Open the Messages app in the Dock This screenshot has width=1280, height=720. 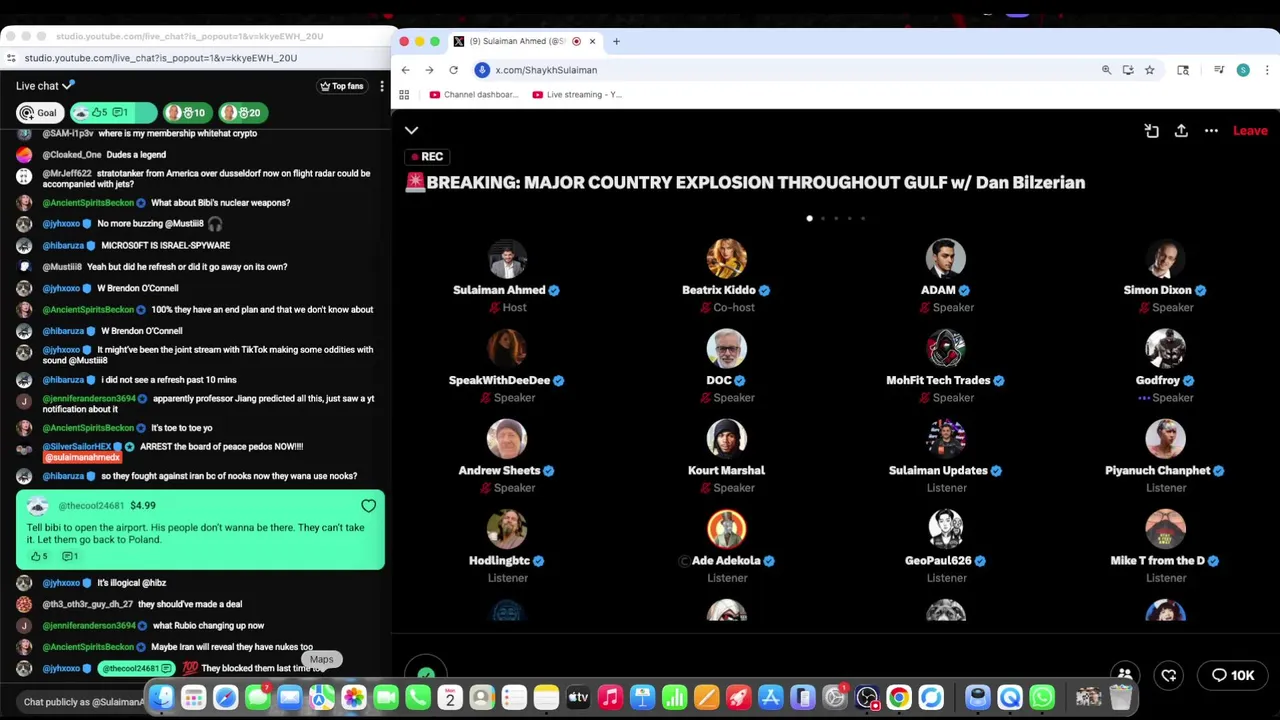[258, 697]
